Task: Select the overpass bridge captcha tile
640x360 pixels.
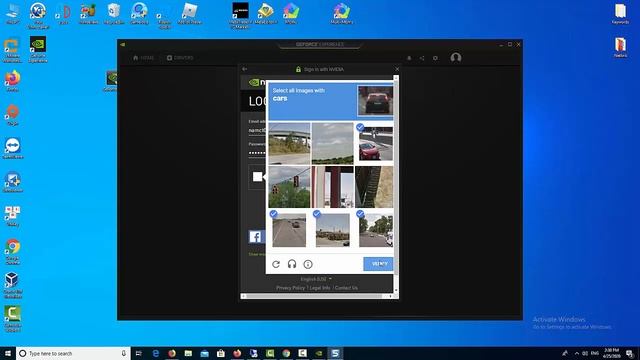Action: tap(289, 143)
